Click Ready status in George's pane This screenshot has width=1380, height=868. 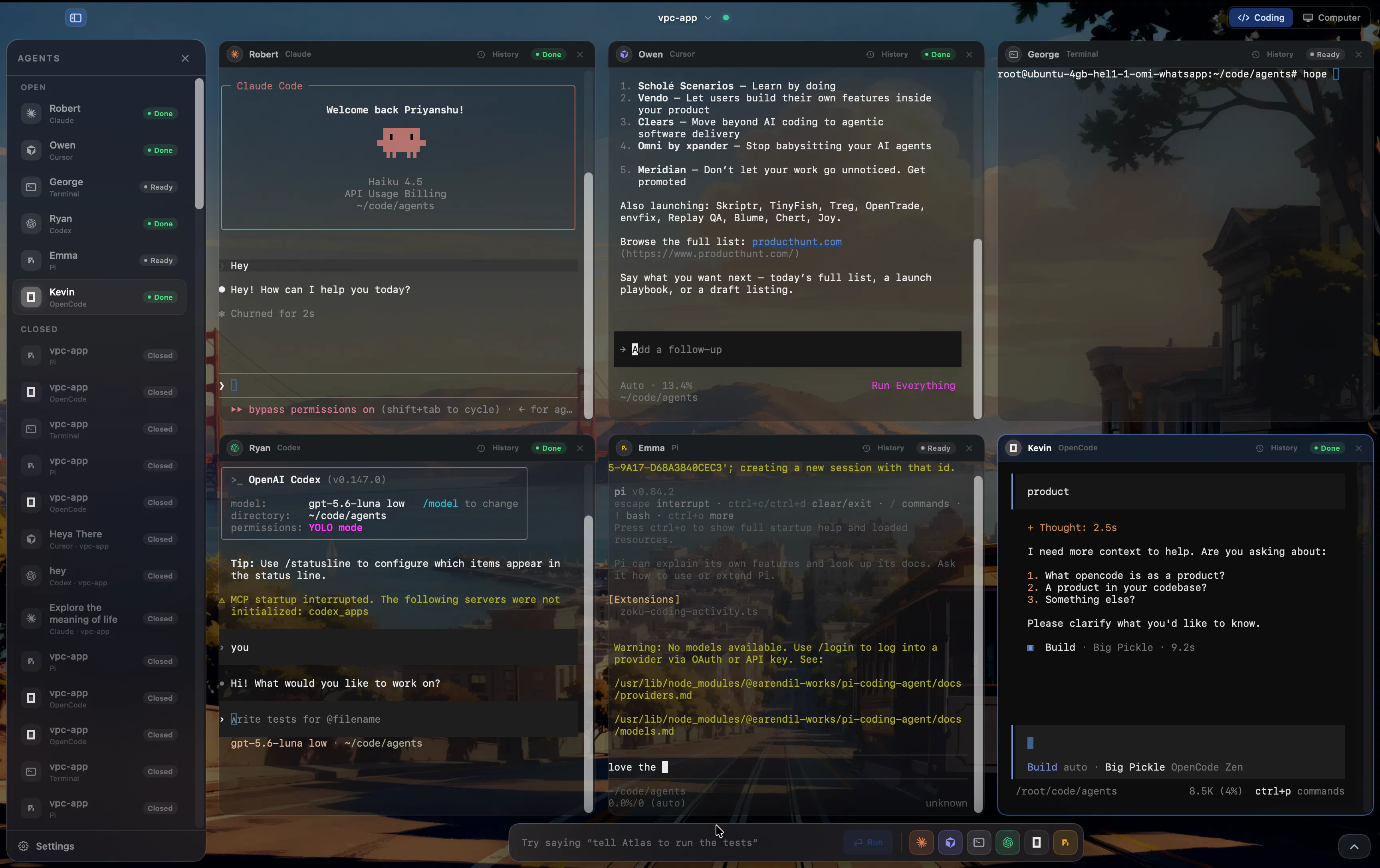(1324, 54)
